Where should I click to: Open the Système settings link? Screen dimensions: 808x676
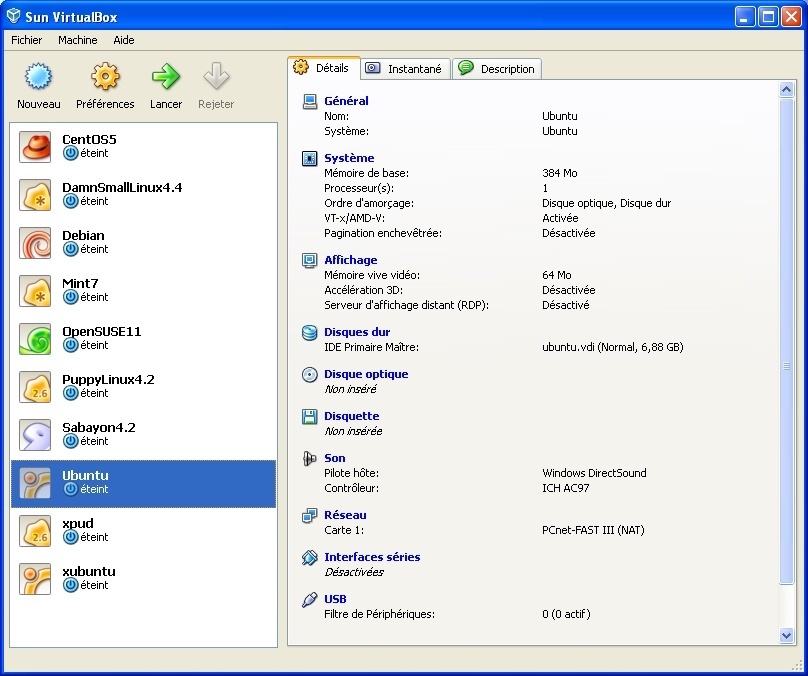coord(349,158)
